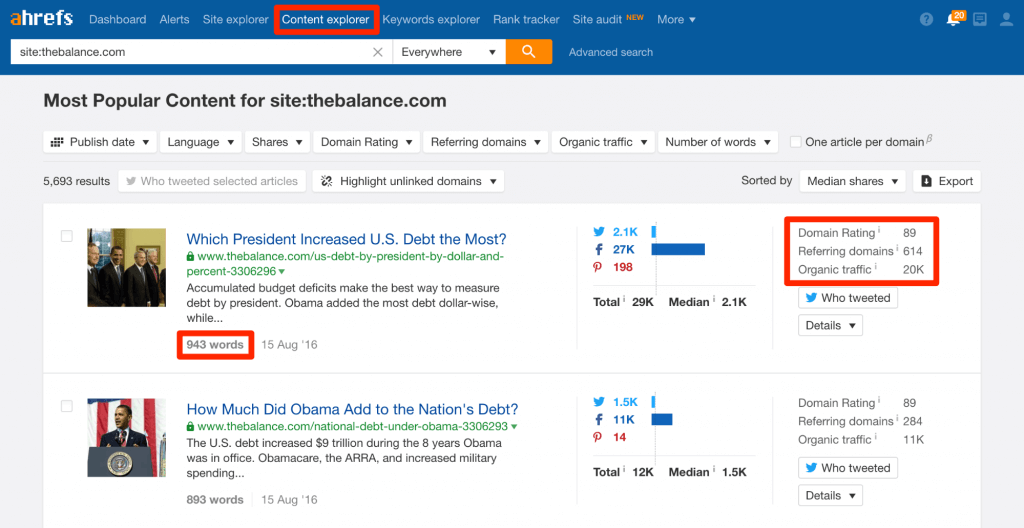This screenshot has height=528, width=1024.
Task: Click Pinterest icon for US Debt article
Action: [x=598, y=267]
